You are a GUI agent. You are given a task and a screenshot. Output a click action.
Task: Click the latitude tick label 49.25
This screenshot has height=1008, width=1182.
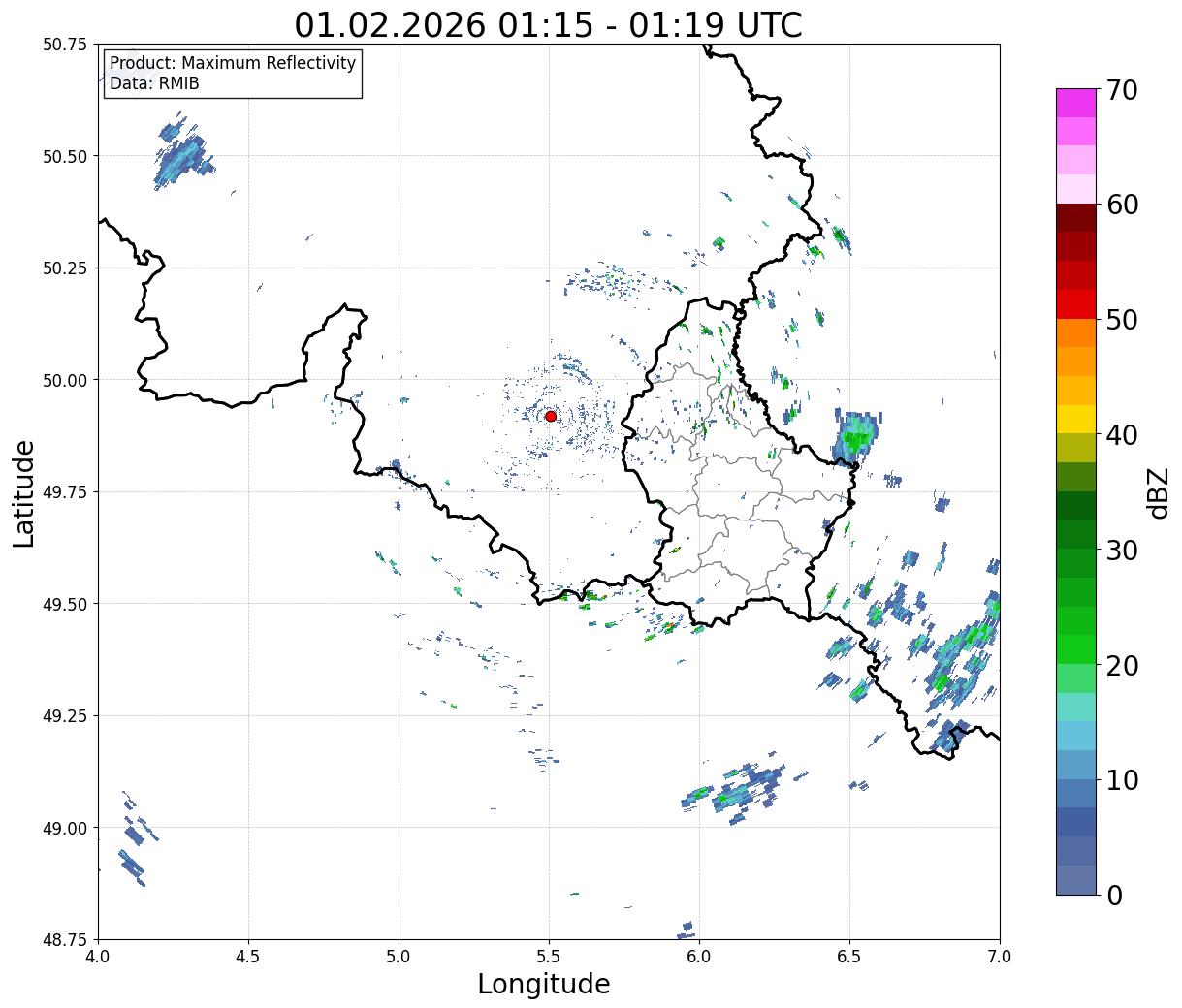pyautogui.click(x=65, y=716)
